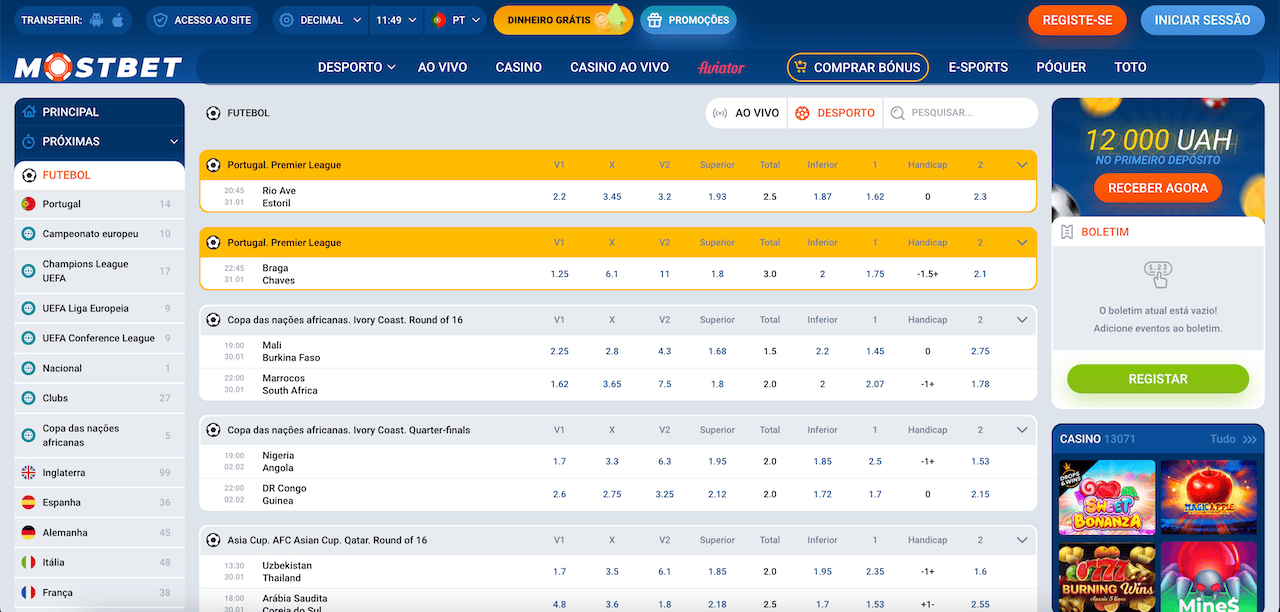Open Promoções gift button
The height and width of the screenshot is (612, 1280).
[688, 20]
